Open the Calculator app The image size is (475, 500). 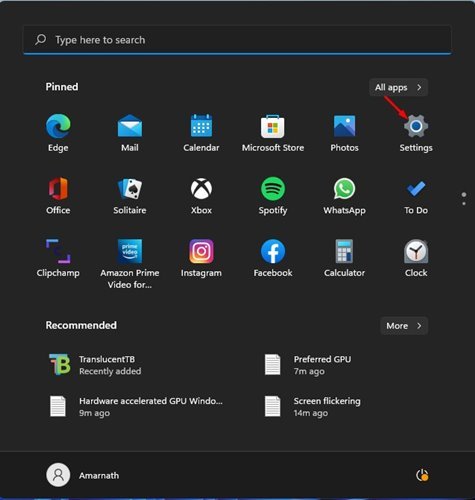pyautogui.click(x=344, y=258)
